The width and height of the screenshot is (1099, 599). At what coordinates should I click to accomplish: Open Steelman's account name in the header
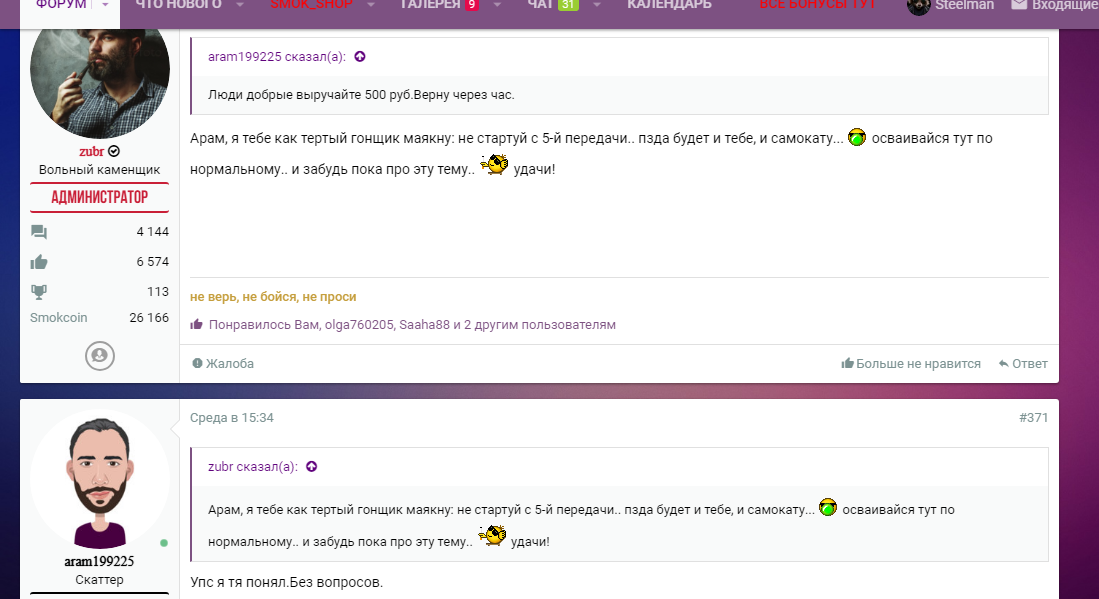click(x=964, y=5)
